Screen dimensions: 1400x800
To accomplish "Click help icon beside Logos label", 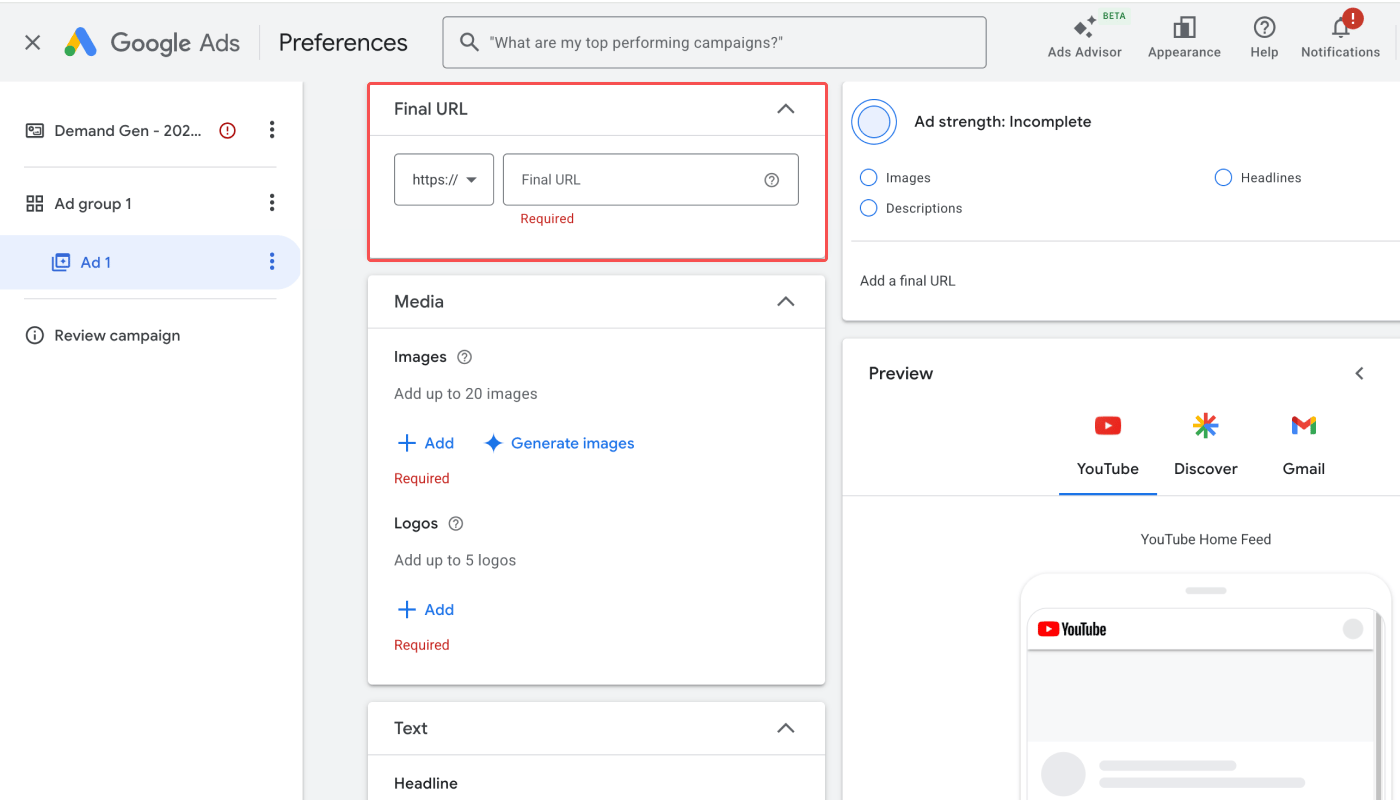I will tap(456, 523).
